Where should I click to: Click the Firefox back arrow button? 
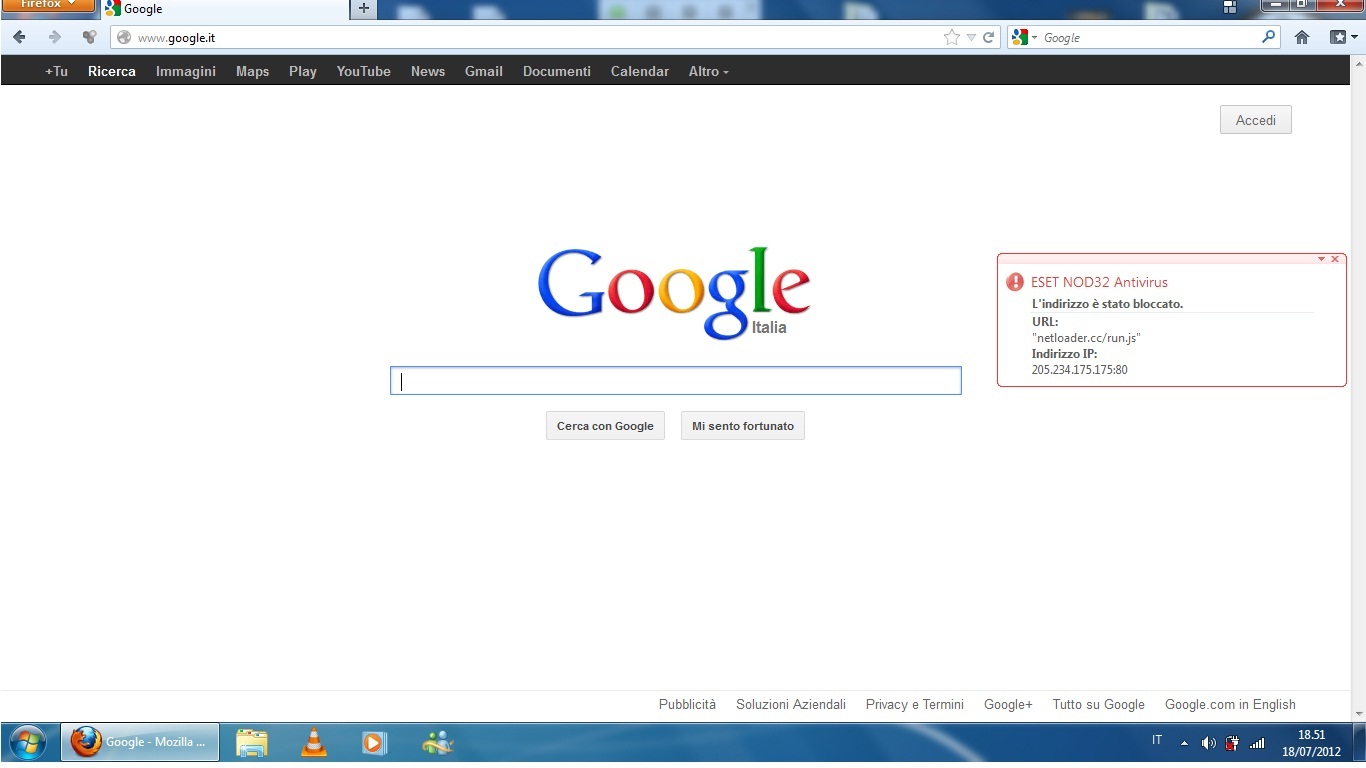[19, 37]
